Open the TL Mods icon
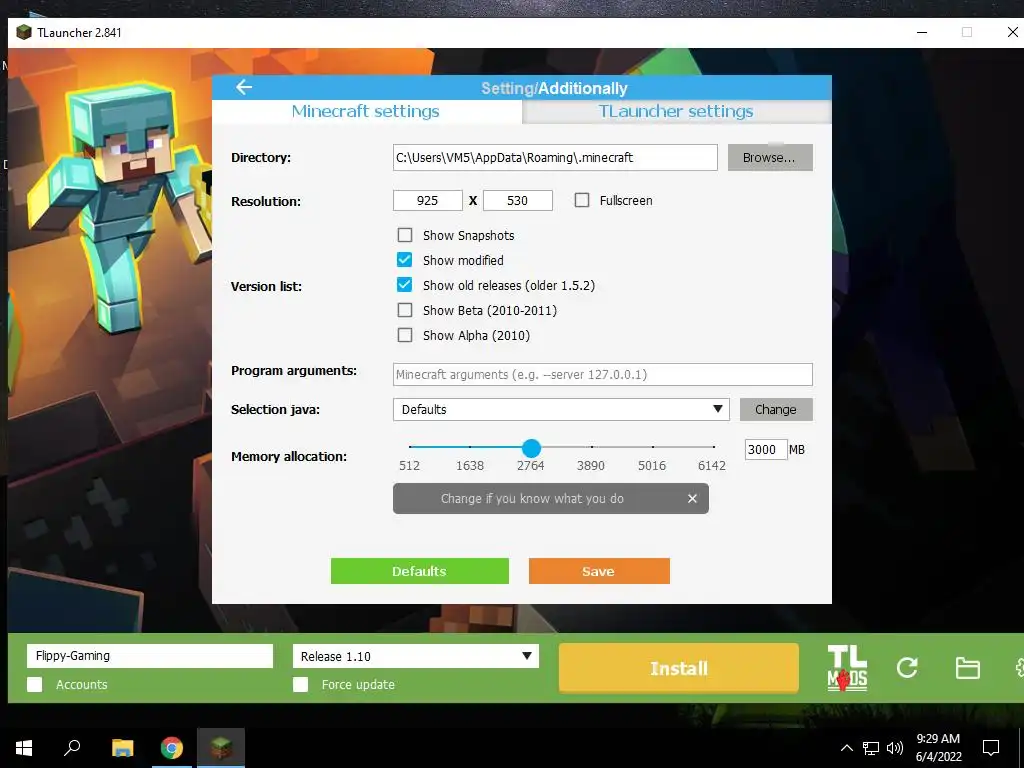This screenshot has height=768, width=1024. (x=847, y=668)
